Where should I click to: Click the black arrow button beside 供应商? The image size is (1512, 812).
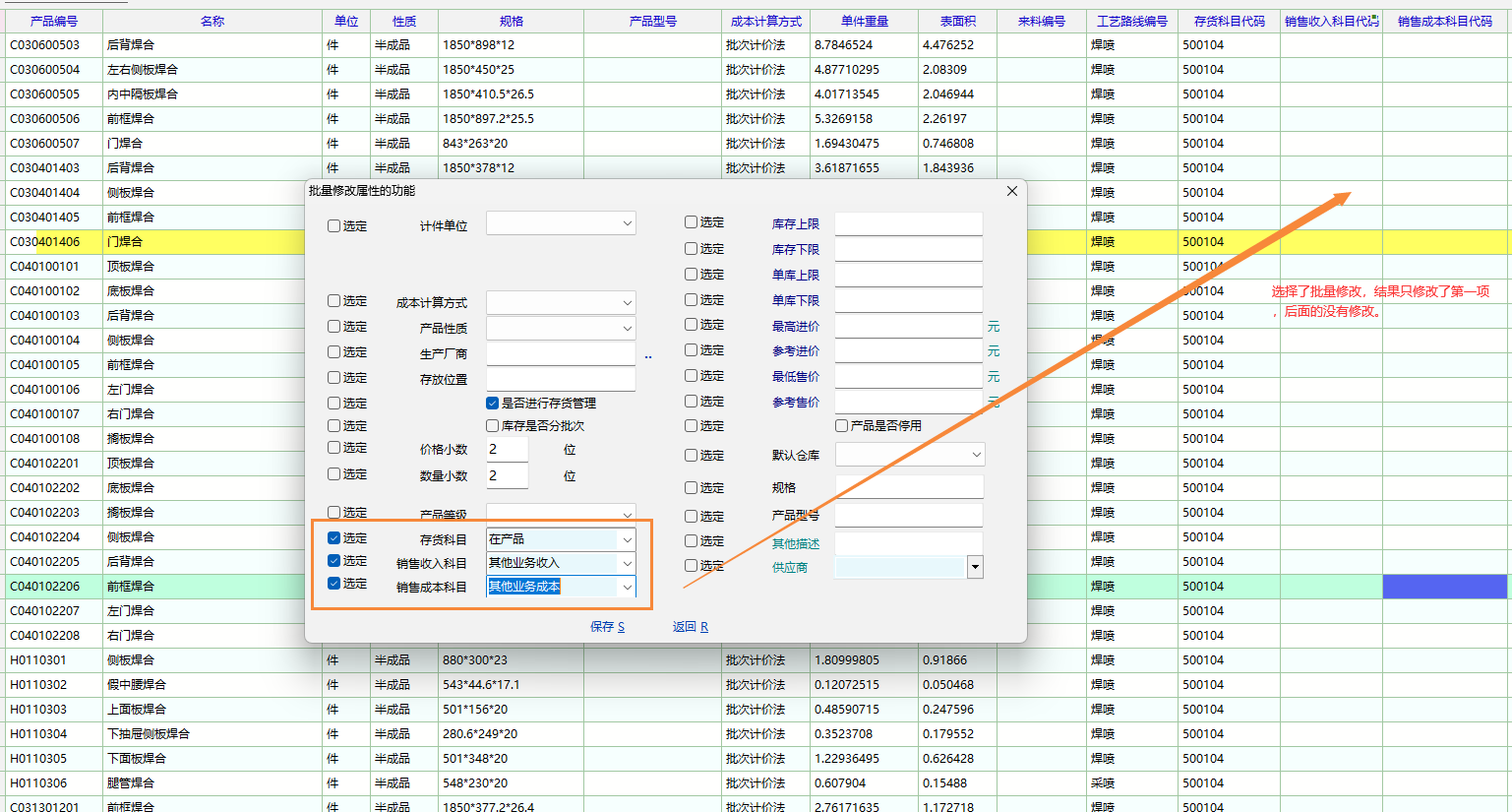pos(975,567)
